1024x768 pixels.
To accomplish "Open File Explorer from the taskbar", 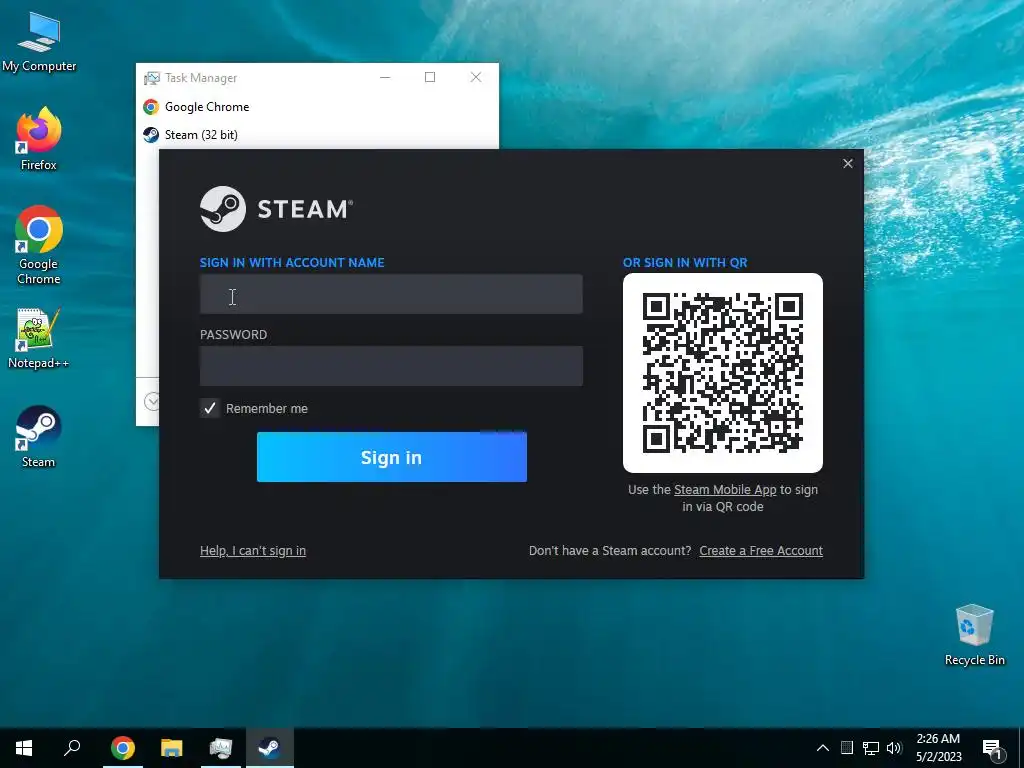I will pos(171,748).
